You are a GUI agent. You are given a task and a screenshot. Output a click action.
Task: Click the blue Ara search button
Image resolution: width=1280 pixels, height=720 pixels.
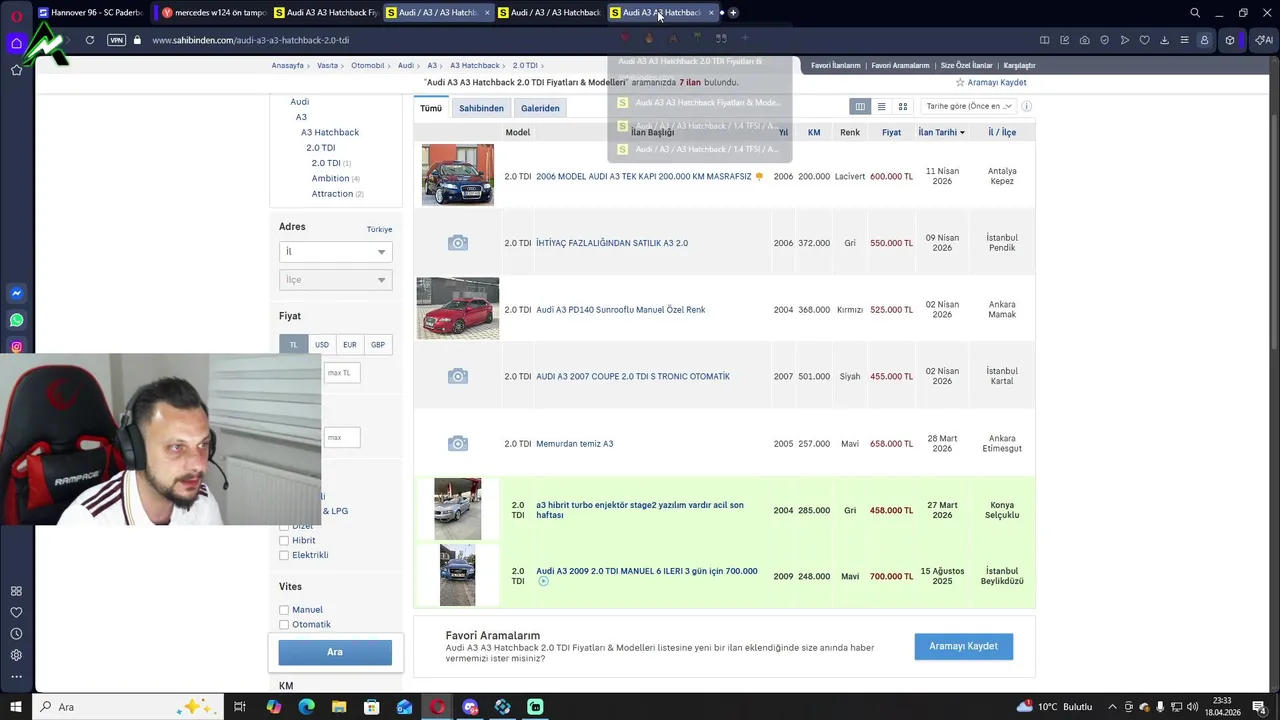335,652
